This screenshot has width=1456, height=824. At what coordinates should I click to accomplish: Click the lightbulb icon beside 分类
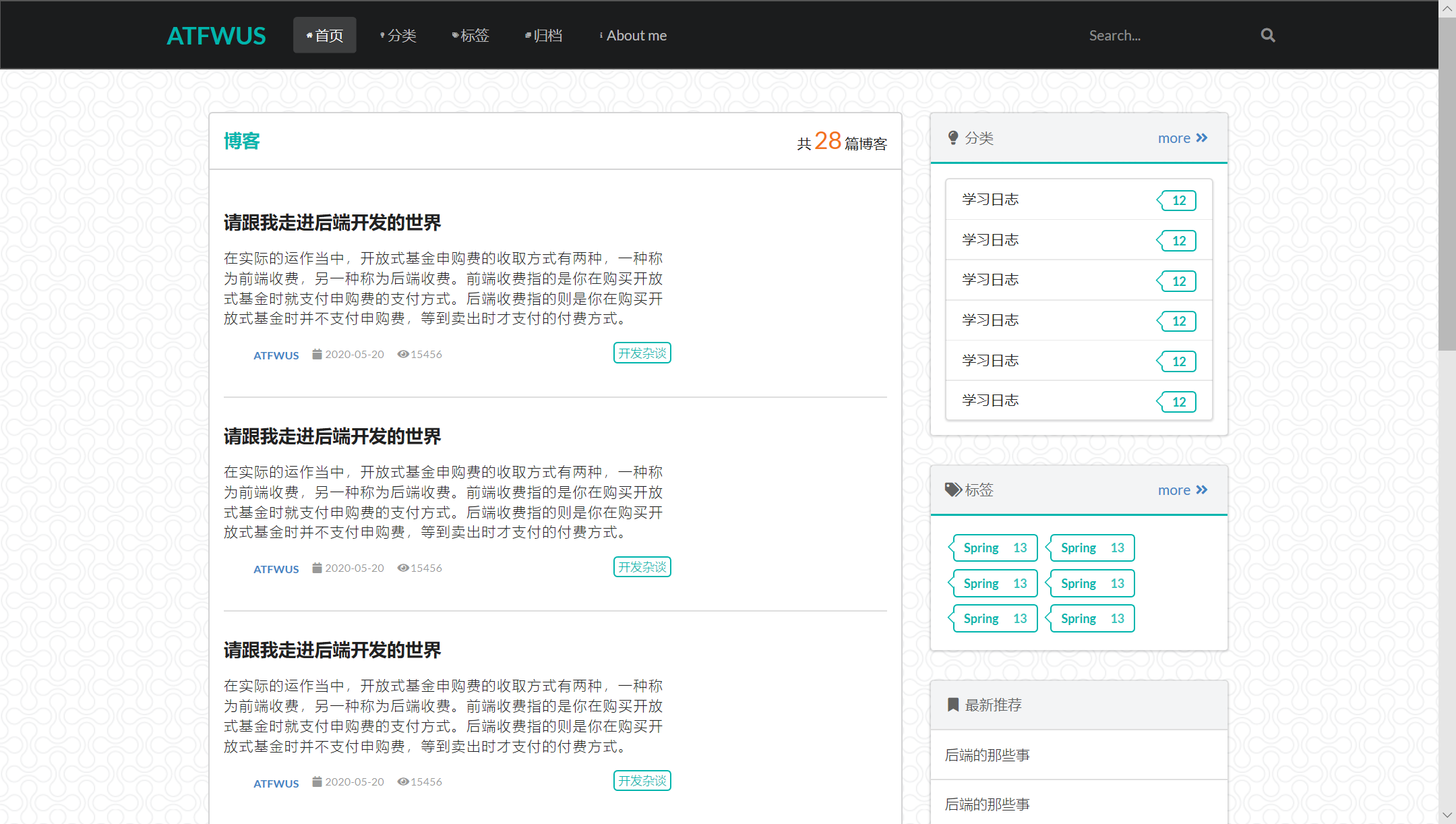pyautogui.click(x=953, y=138)
